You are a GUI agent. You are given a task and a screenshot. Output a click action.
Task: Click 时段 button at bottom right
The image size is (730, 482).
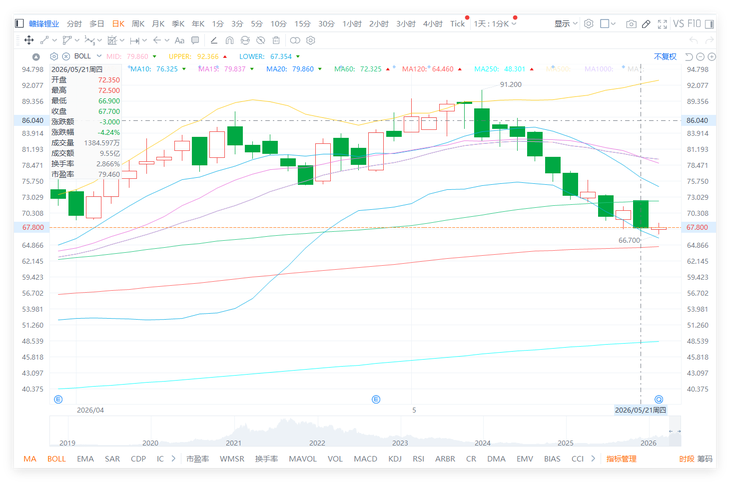686,459
